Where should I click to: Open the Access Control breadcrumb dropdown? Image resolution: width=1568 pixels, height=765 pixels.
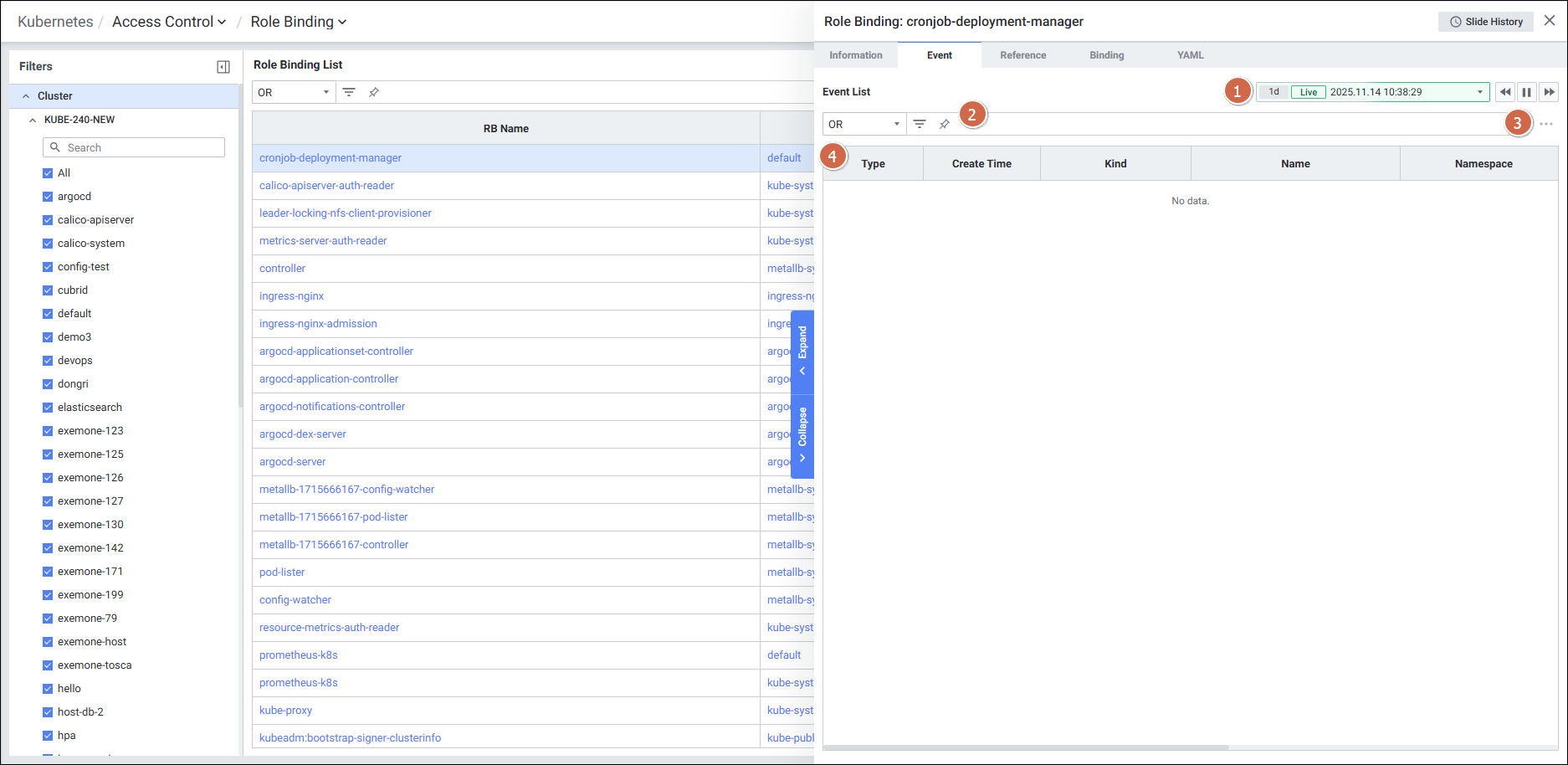(x=169, y=22)
